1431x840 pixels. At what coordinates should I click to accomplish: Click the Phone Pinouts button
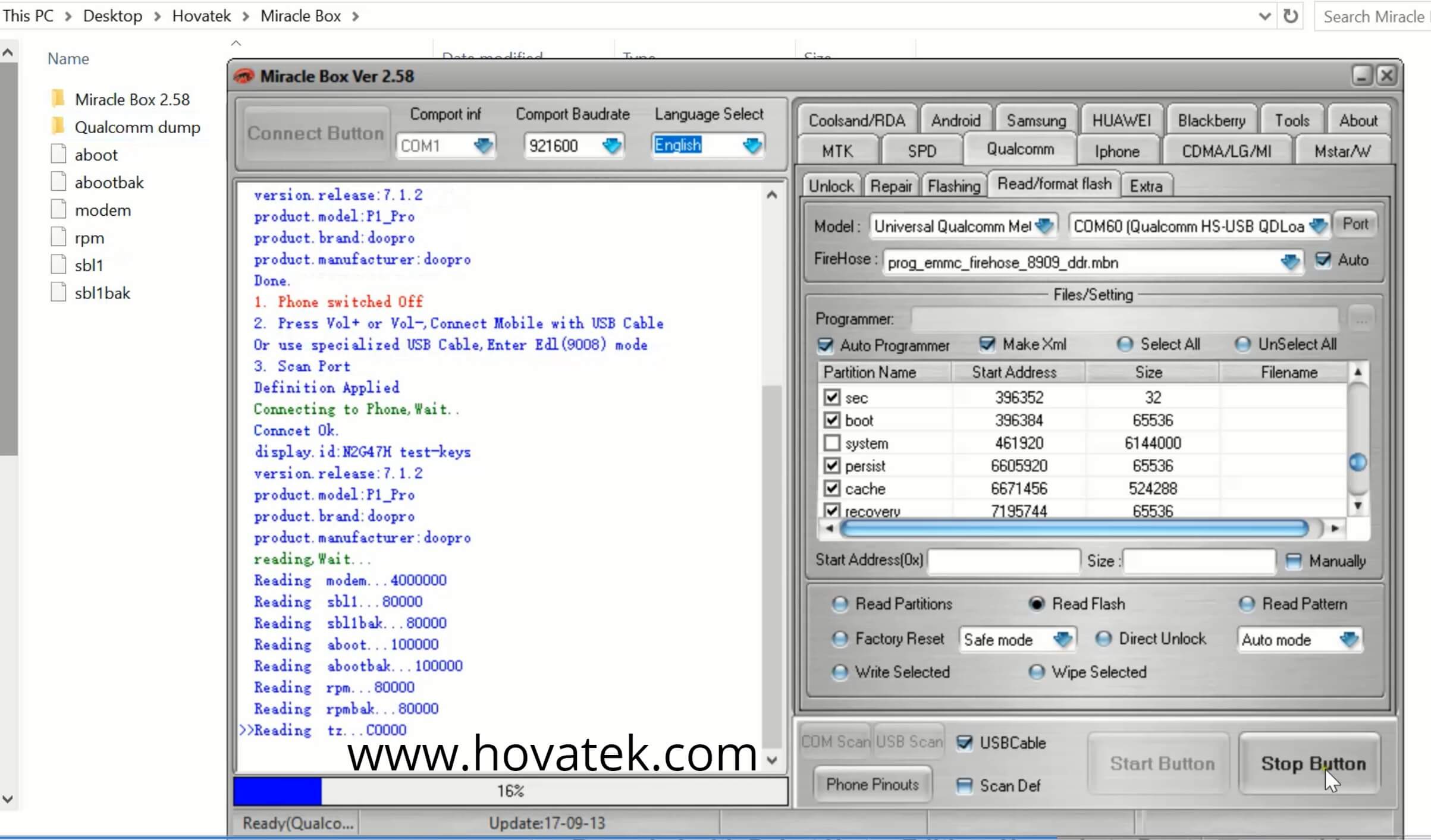coord(871,785)
